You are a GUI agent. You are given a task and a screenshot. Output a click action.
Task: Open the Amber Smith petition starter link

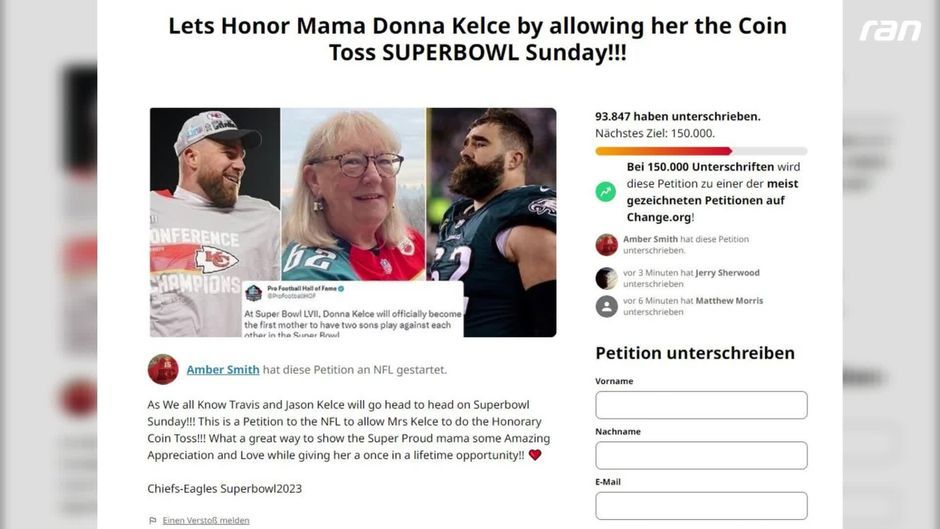[x=223, y=369]
